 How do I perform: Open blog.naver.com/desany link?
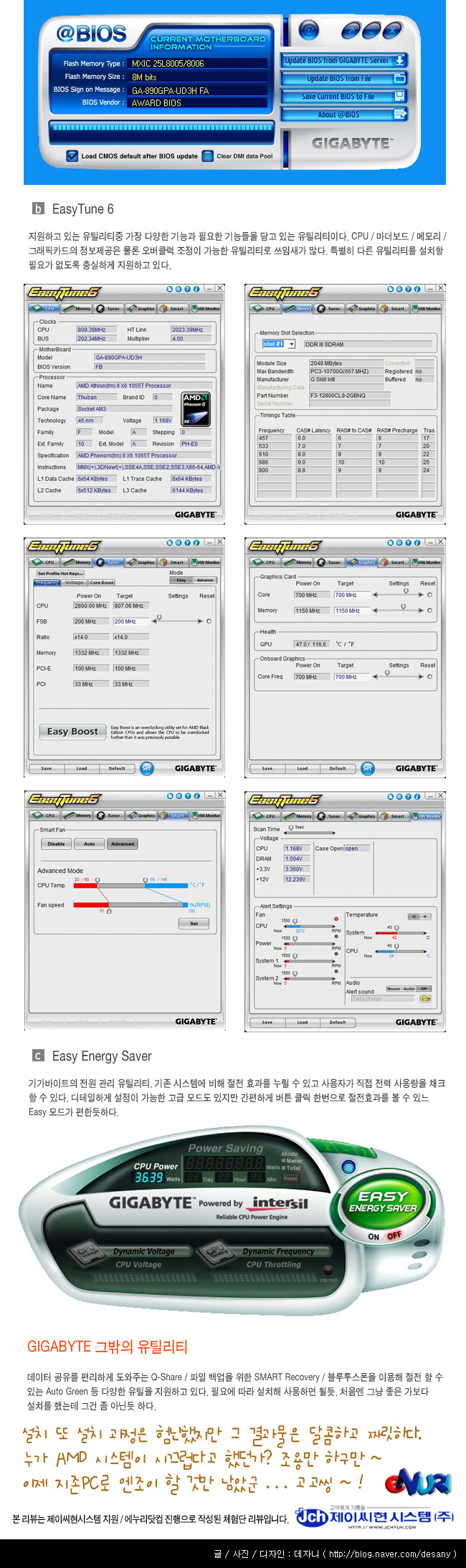point(390,1554)
